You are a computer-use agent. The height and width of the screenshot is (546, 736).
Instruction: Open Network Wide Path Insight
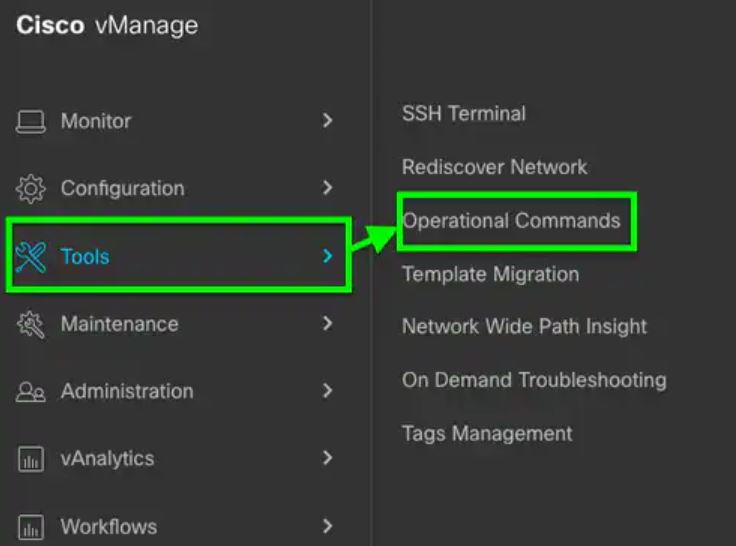[524, 326]
